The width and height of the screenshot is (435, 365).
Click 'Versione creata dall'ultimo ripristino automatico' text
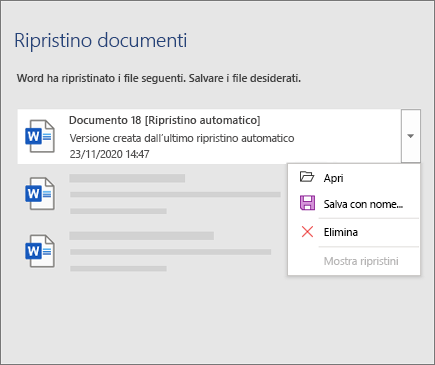pyautogui.click(x=182, y=138)
